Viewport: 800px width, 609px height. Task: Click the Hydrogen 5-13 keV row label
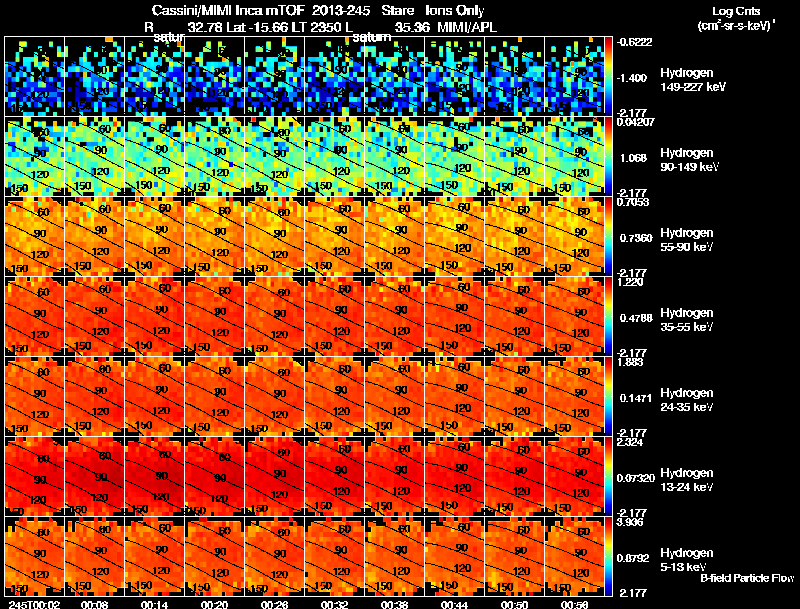point(687,560)
